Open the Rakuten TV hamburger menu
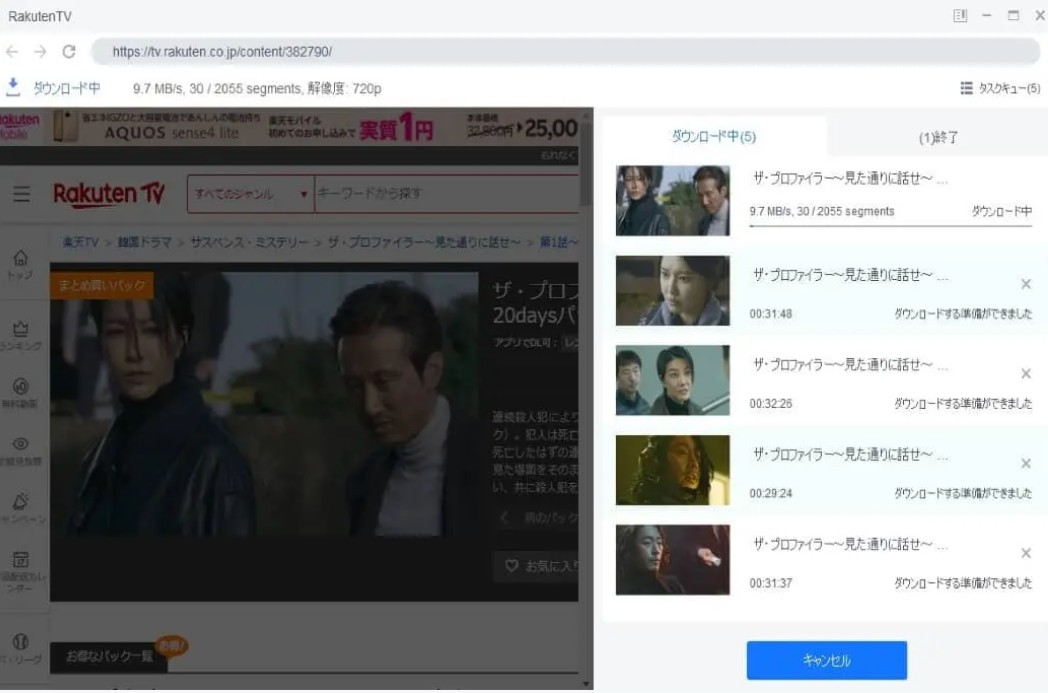This screenshot has height=693, width=1048. coord(21,194)
